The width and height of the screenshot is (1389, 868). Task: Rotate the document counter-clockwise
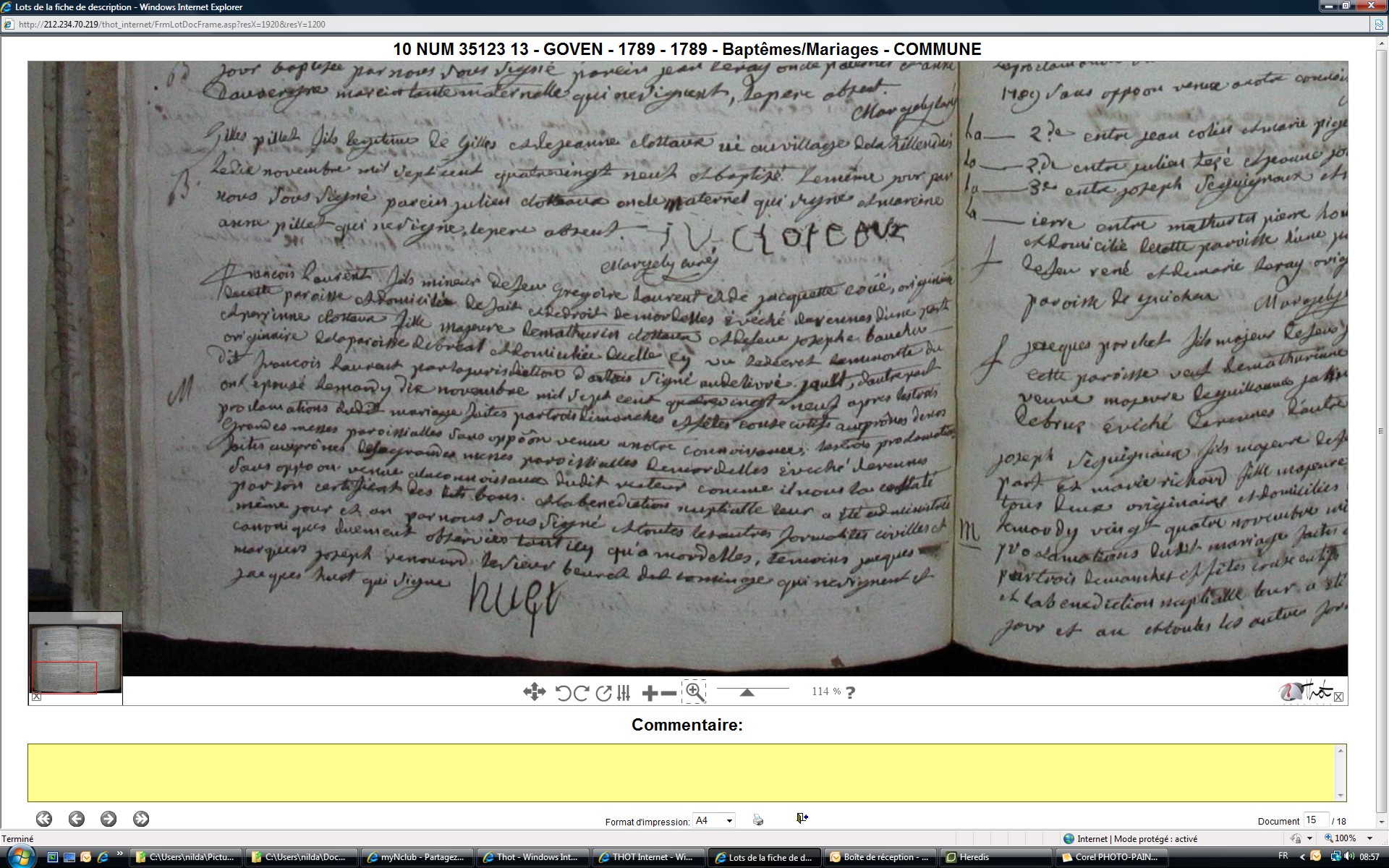click(x=564, y=693)
